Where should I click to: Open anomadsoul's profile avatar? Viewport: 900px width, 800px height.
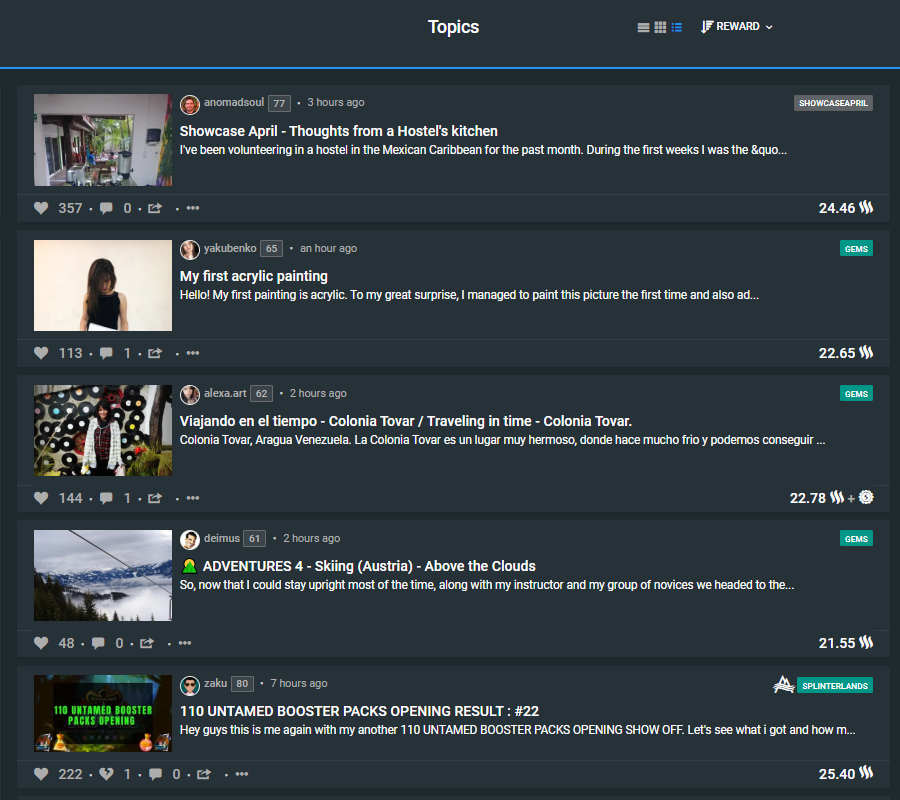190,103
